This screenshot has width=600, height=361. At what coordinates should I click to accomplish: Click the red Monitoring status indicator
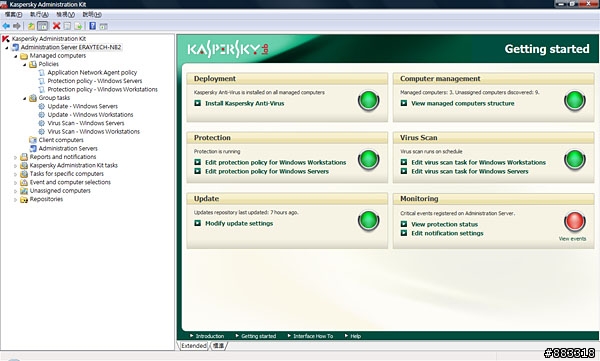coord(575,221)
